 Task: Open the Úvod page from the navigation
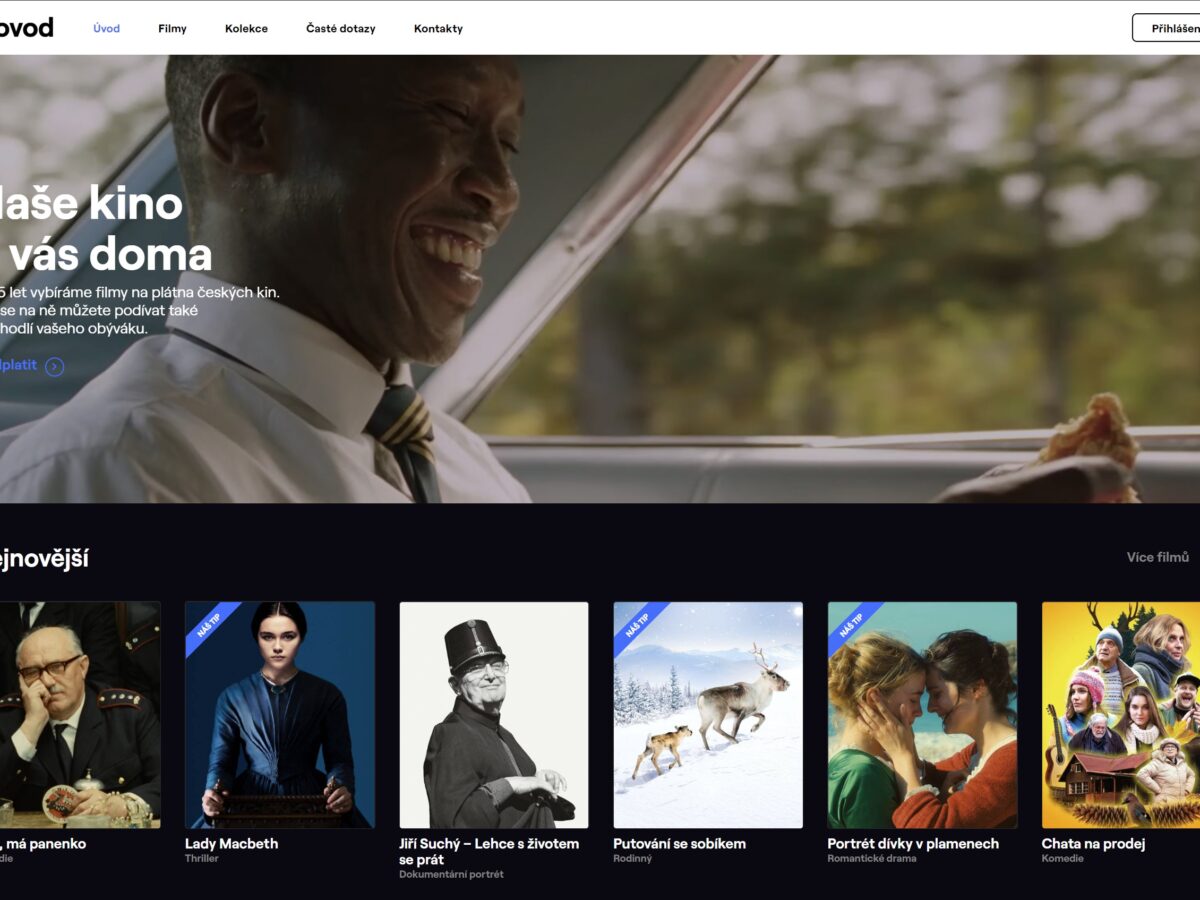pyautogui.click(x=106, y=28)
